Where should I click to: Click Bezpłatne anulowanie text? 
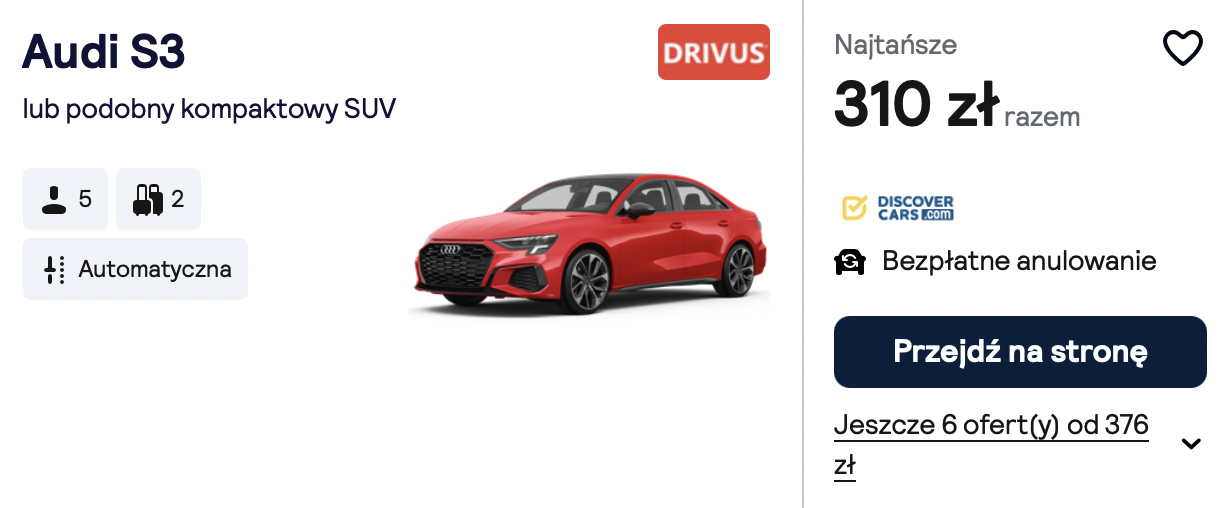pyautogui.click(x=1019, y=262)
